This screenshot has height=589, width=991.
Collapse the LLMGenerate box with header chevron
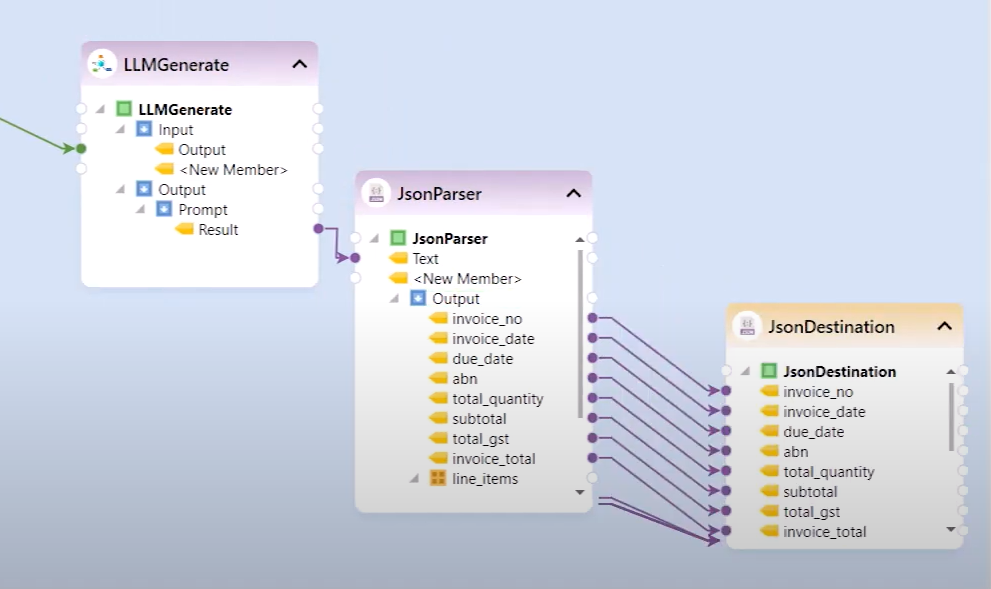[299, 64]
